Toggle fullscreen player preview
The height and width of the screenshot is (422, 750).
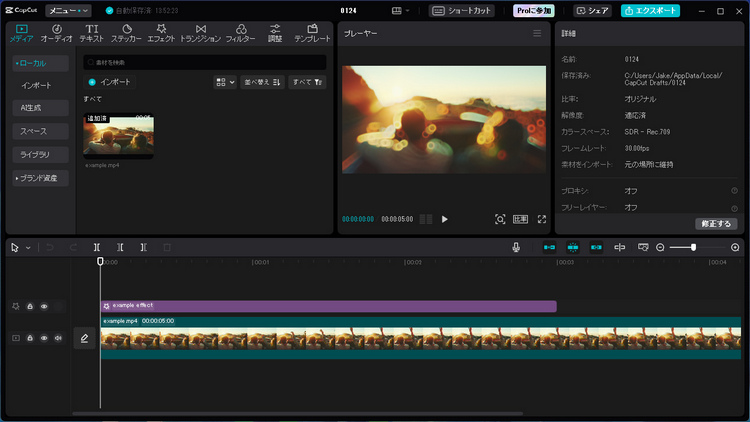pos(541,219)
